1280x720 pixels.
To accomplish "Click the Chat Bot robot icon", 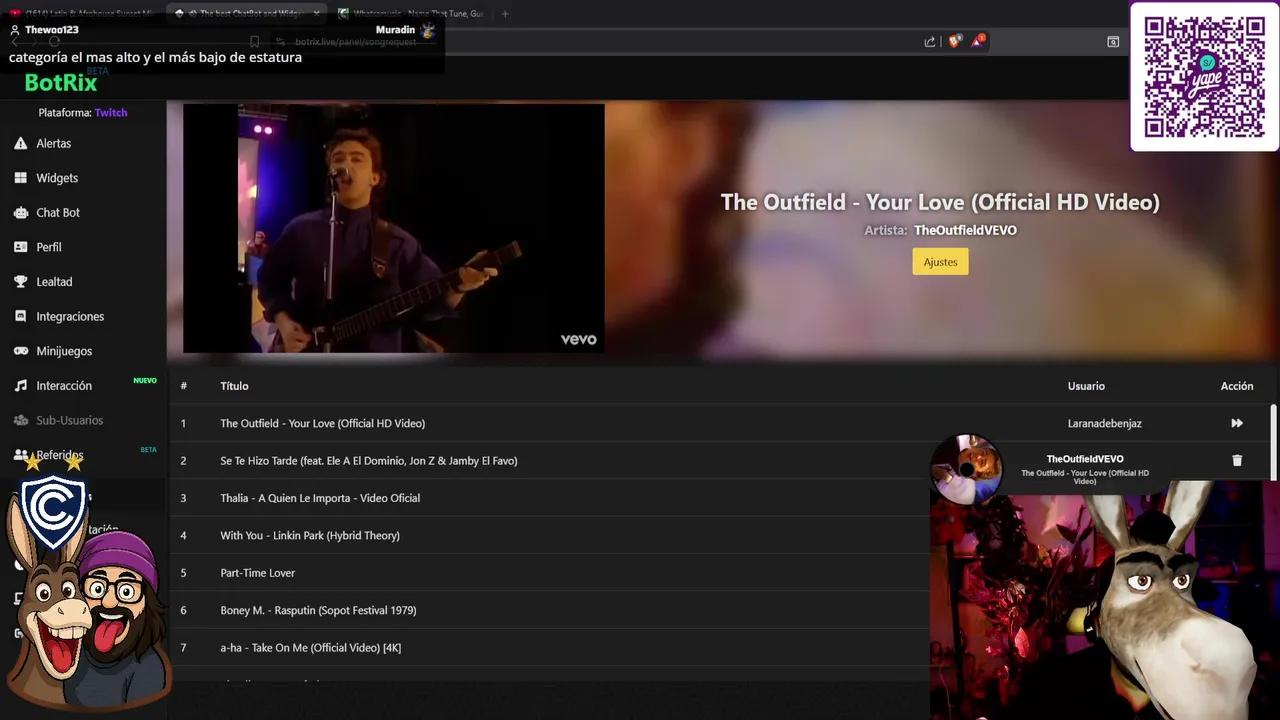I will point(20,212).
